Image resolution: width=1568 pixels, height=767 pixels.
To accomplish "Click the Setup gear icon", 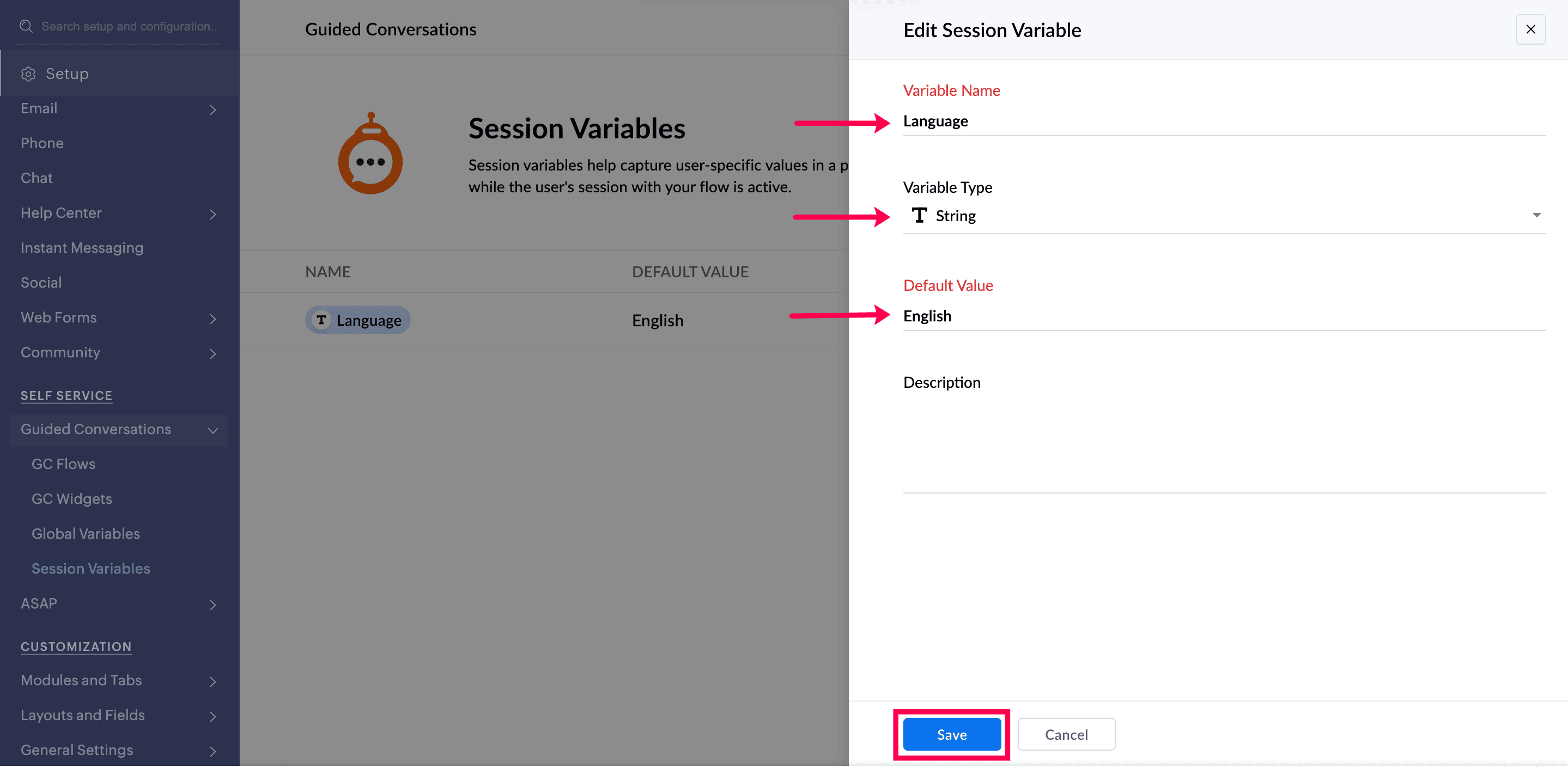I will click(x=28, y=74).
